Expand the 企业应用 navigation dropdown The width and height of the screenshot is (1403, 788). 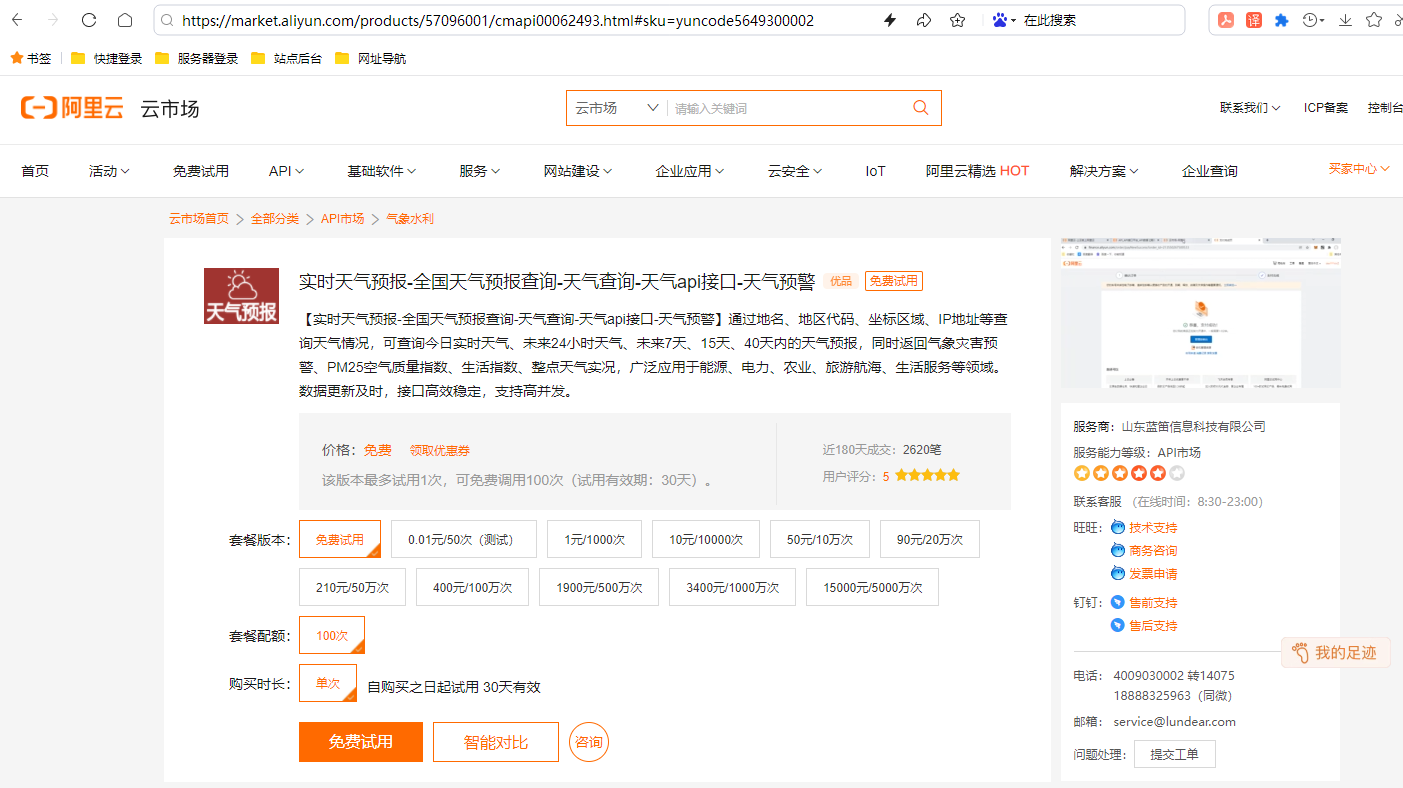point(690,171)
